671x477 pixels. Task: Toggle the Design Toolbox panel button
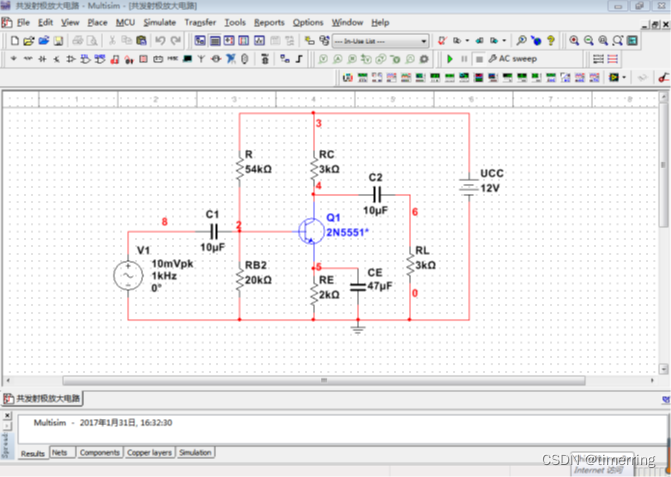(200, 41)
